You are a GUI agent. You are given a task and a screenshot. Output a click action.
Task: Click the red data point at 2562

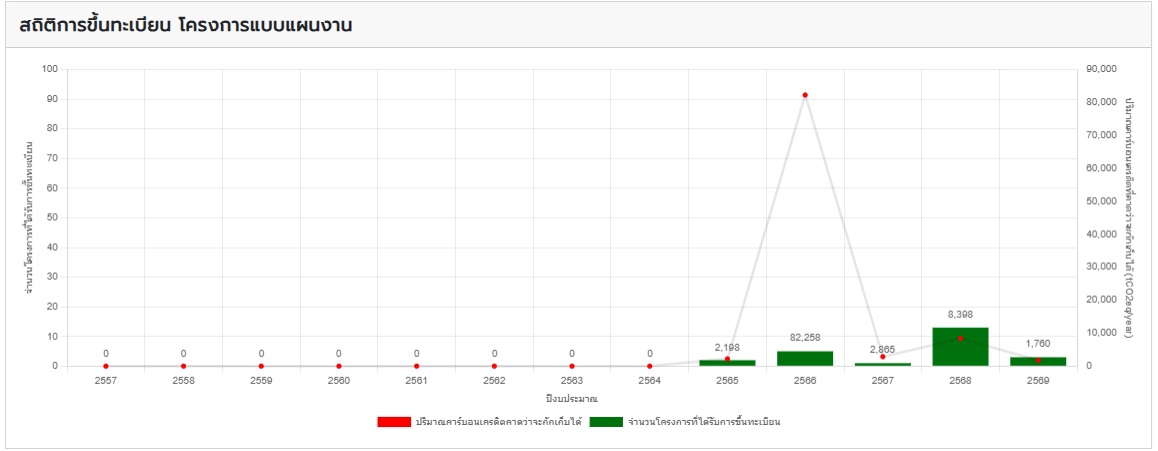[x=494, y=366]
